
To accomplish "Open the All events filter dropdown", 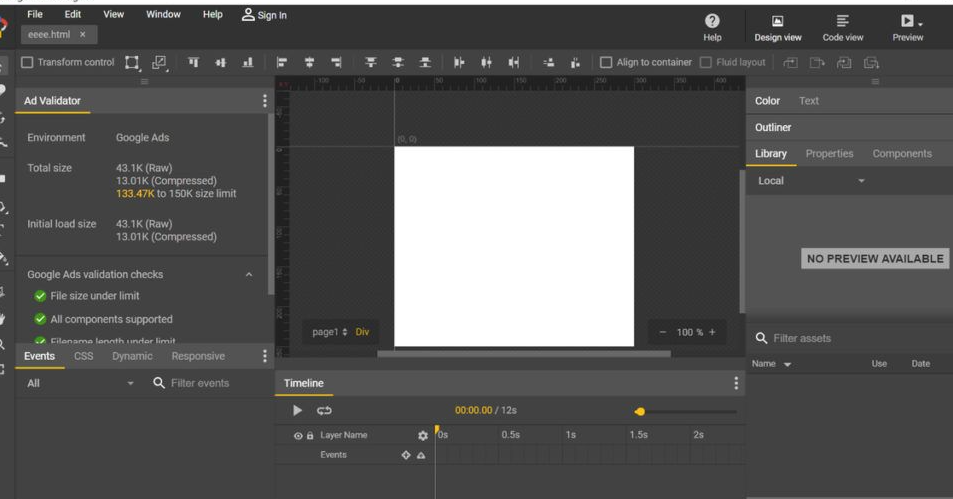I will click(x=80, y=384).
